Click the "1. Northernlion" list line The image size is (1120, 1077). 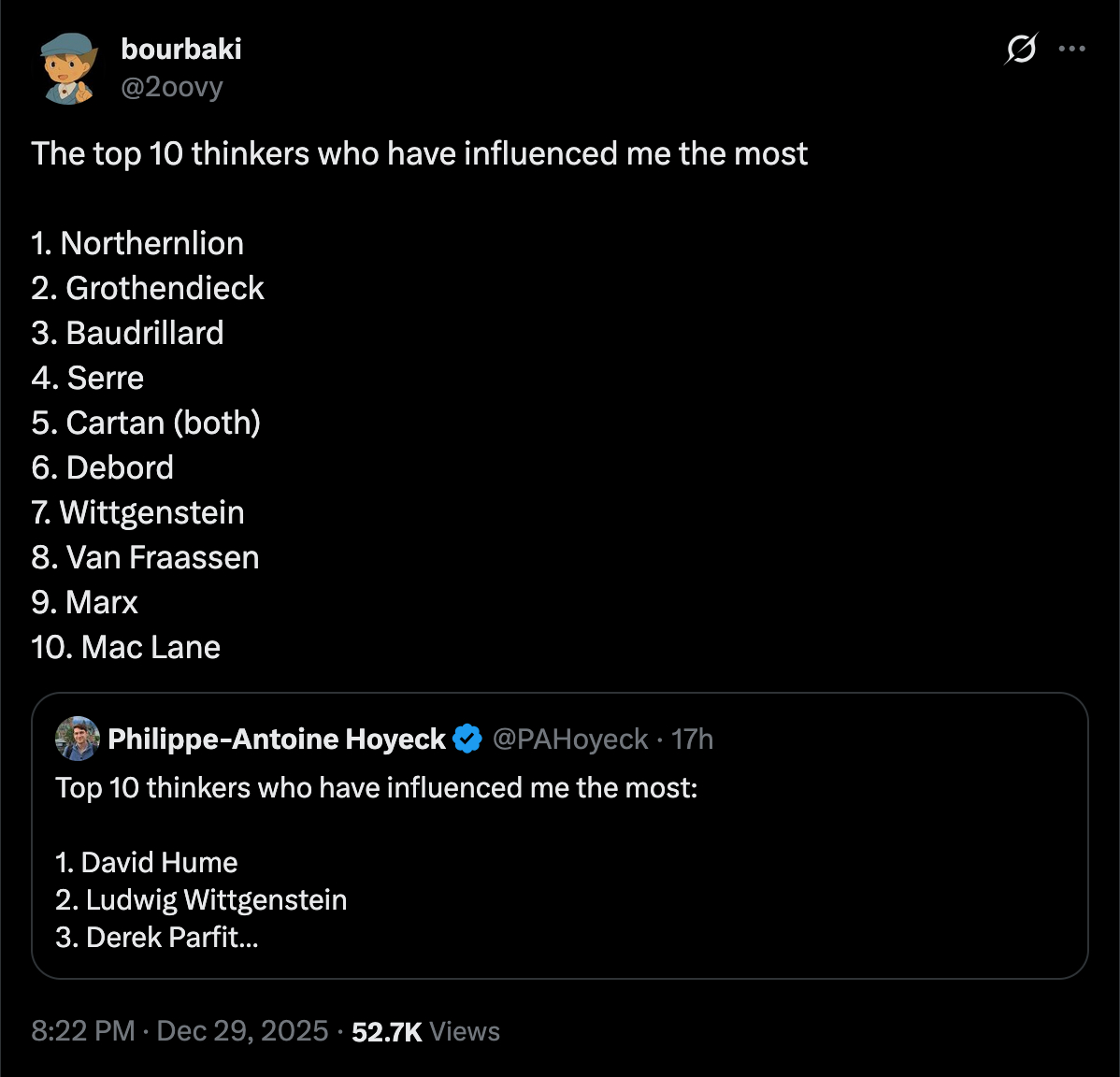[x=137, y=243]
